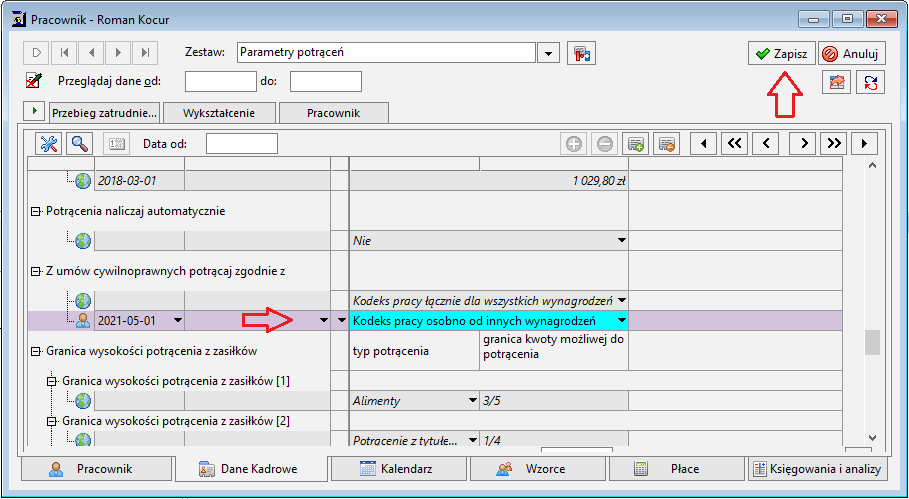
Task: Switch to Płace tab
Action: pyautogui.click(x=676, y=469)
